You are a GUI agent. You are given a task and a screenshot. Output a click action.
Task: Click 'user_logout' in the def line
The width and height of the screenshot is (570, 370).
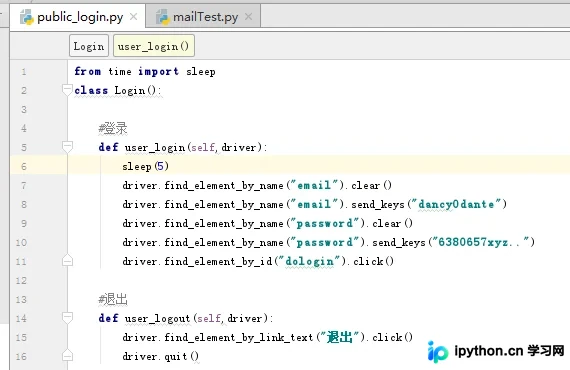click(x=157, y=318)
